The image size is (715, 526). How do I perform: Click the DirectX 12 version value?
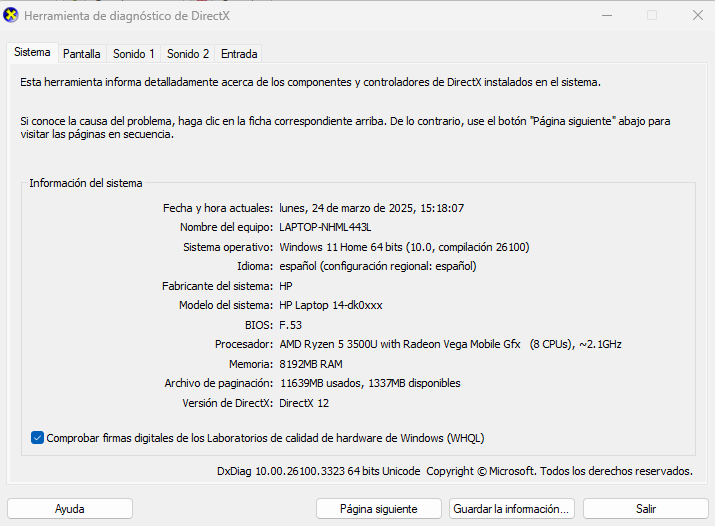(304, 403)
